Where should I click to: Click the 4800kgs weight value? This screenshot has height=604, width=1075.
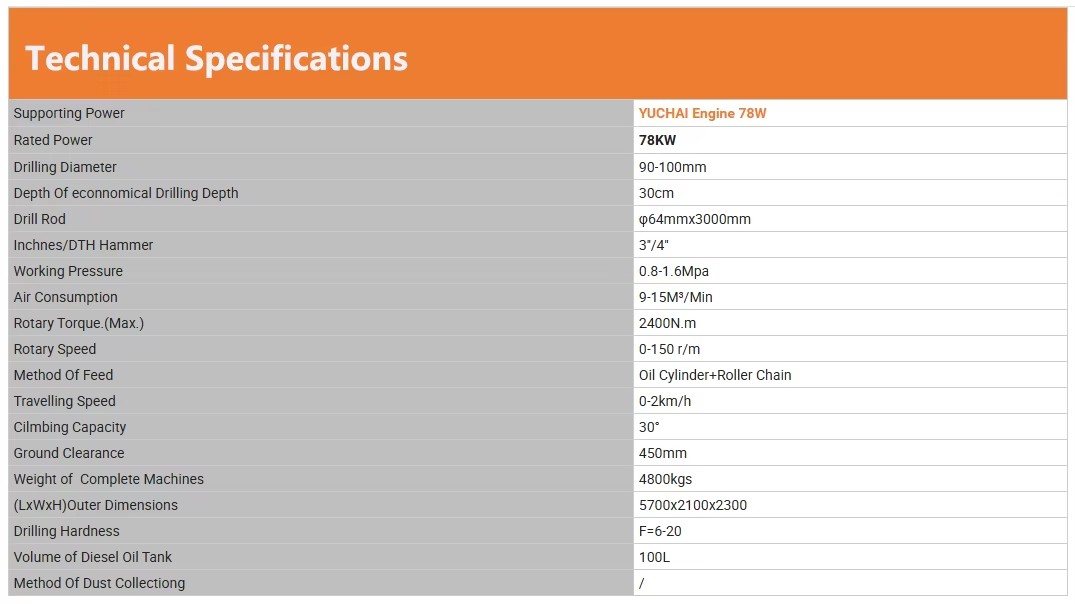coord(665,480)
